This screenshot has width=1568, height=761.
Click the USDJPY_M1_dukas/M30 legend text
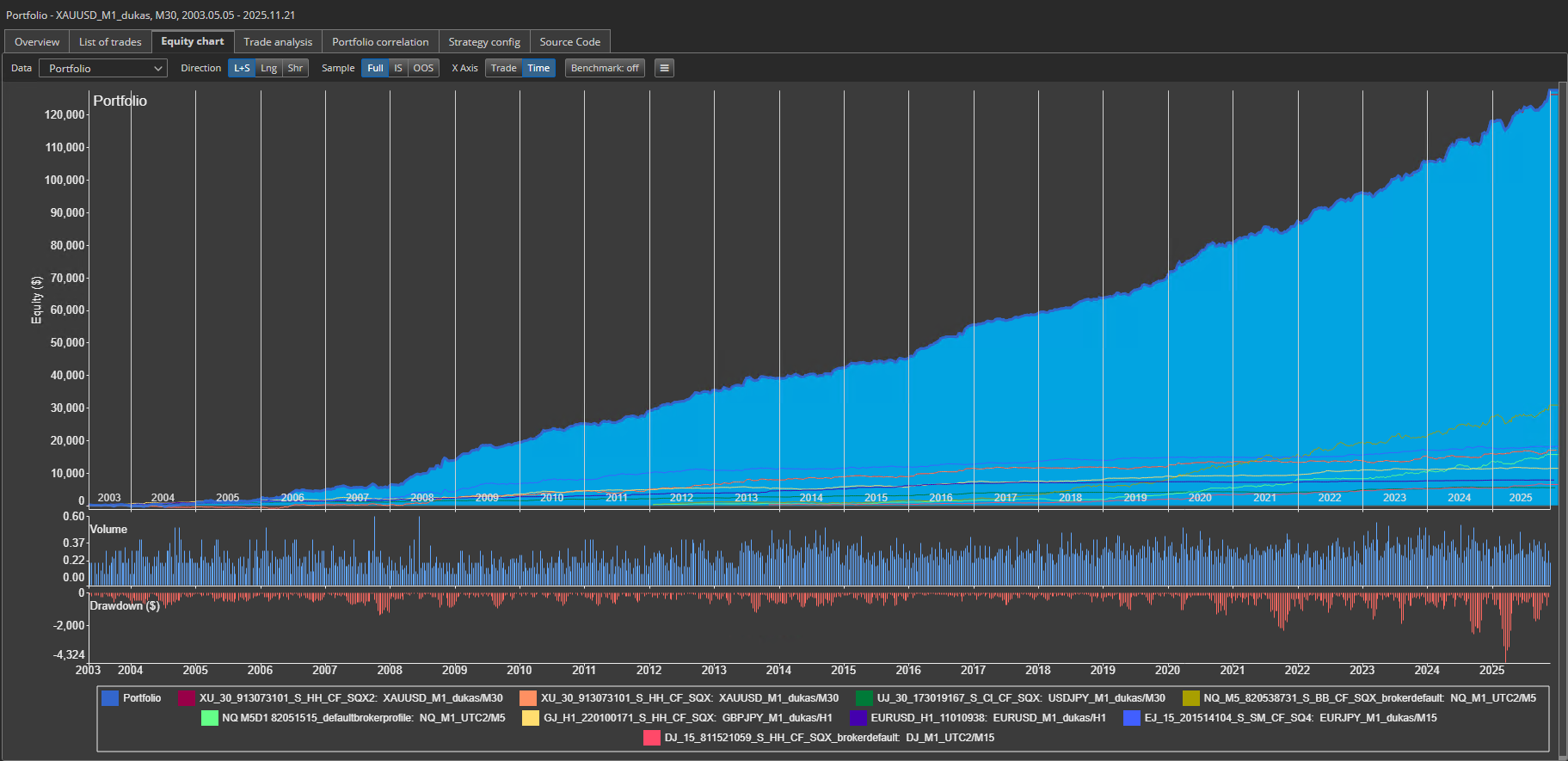pos(1106,698)
